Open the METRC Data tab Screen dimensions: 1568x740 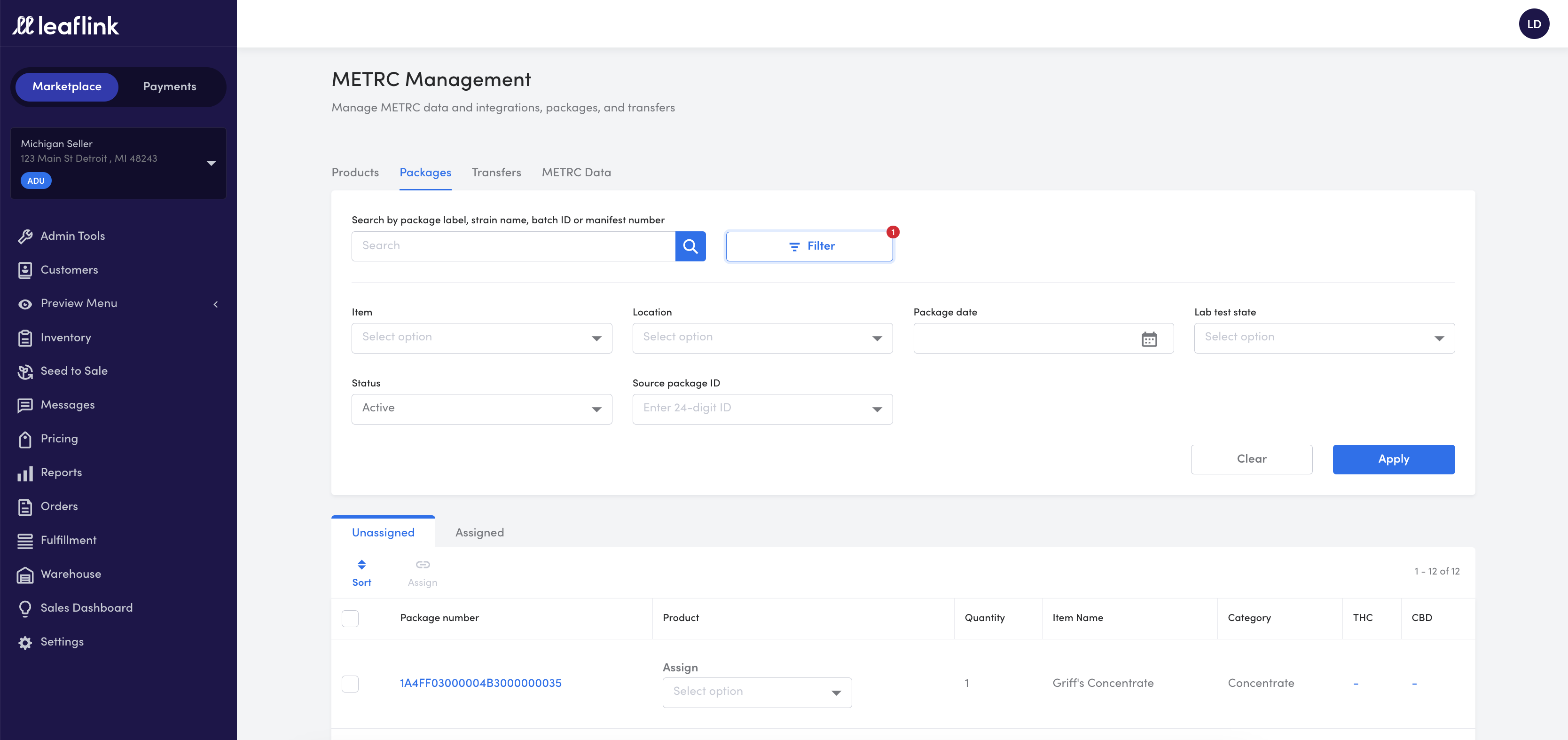576,173
